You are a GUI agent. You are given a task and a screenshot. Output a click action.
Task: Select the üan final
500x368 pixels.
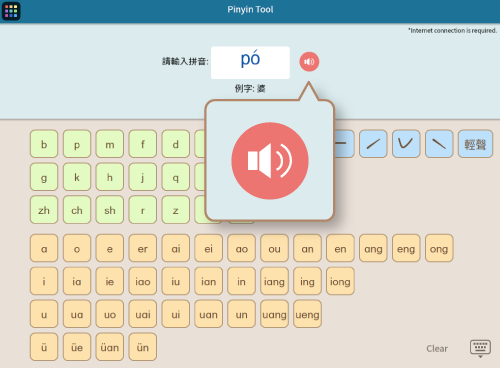click(x=110, y=347)
